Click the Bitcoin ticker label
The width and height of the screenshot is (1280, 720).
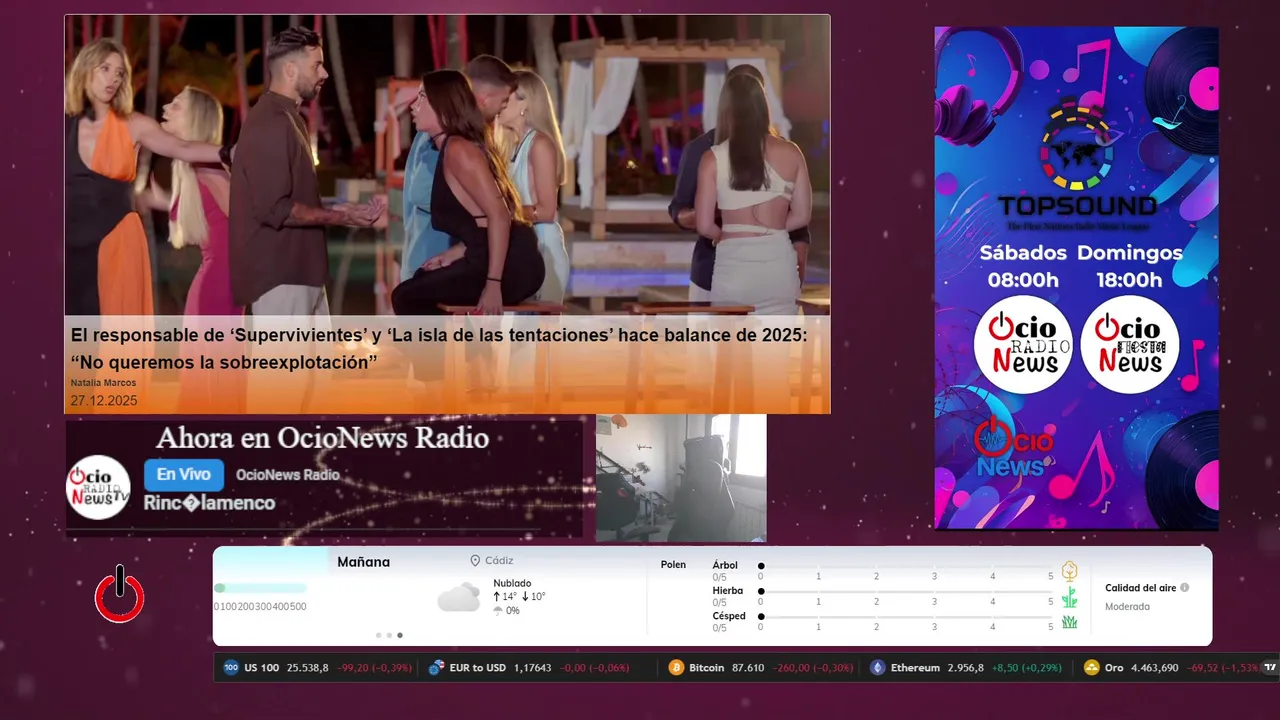(707, 667)
